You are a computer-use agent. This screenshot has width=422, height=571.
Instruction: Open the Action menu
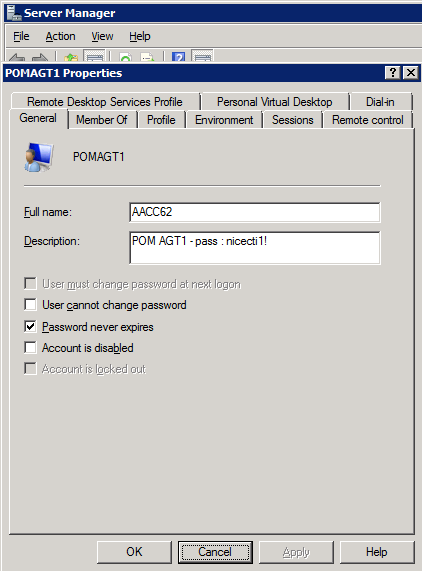pyautogui.click(x=60, y=36)
